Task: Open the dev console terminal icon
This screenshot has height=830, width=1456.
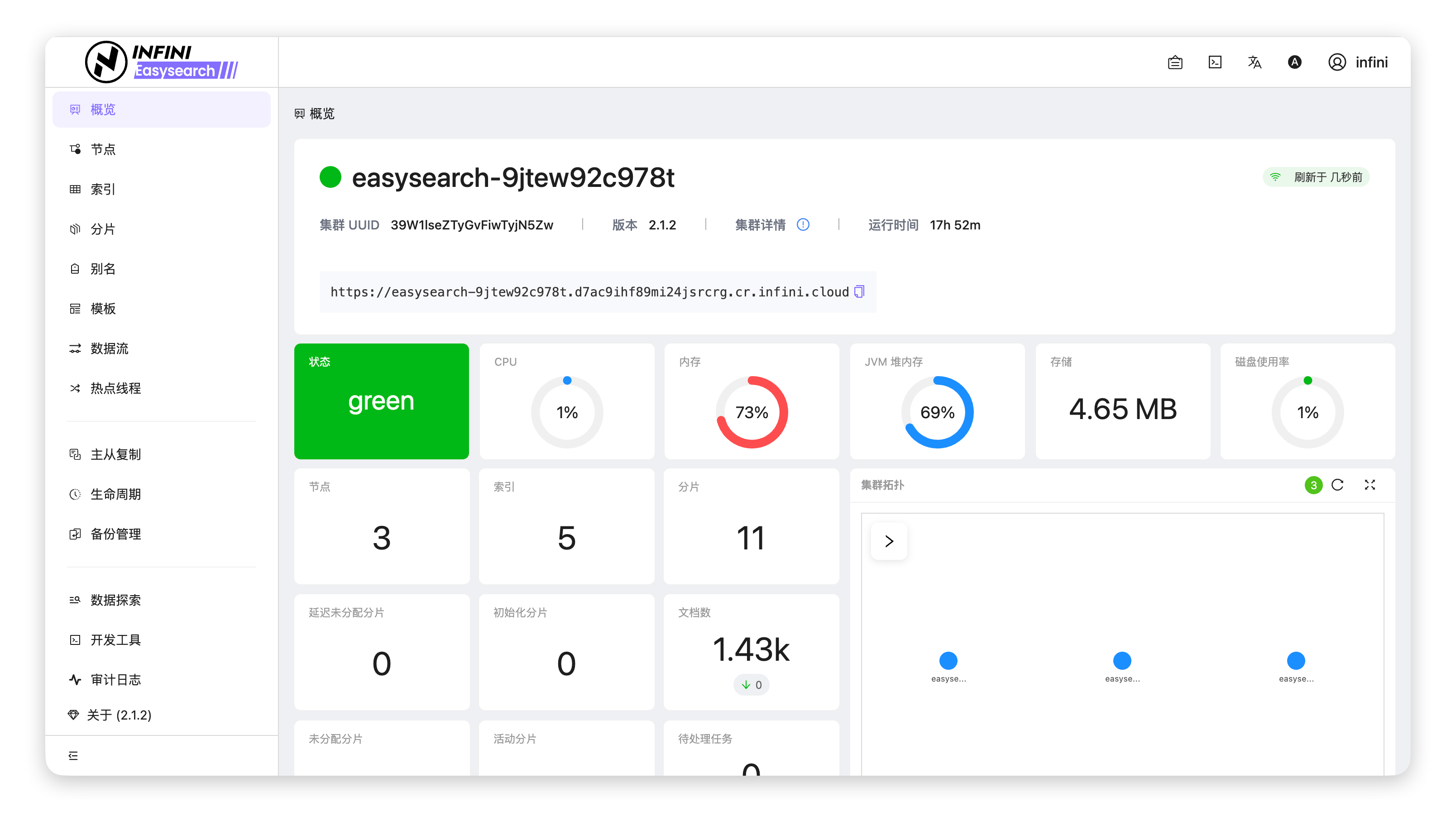Action: (1215, 62)
